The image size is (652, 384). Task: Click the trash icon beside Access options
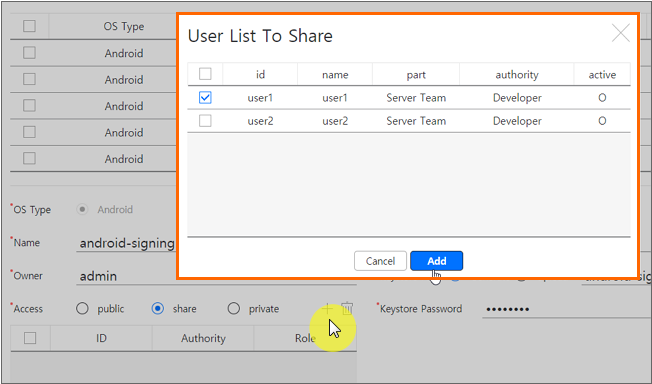pyautogui.click(x=347, y=308)
